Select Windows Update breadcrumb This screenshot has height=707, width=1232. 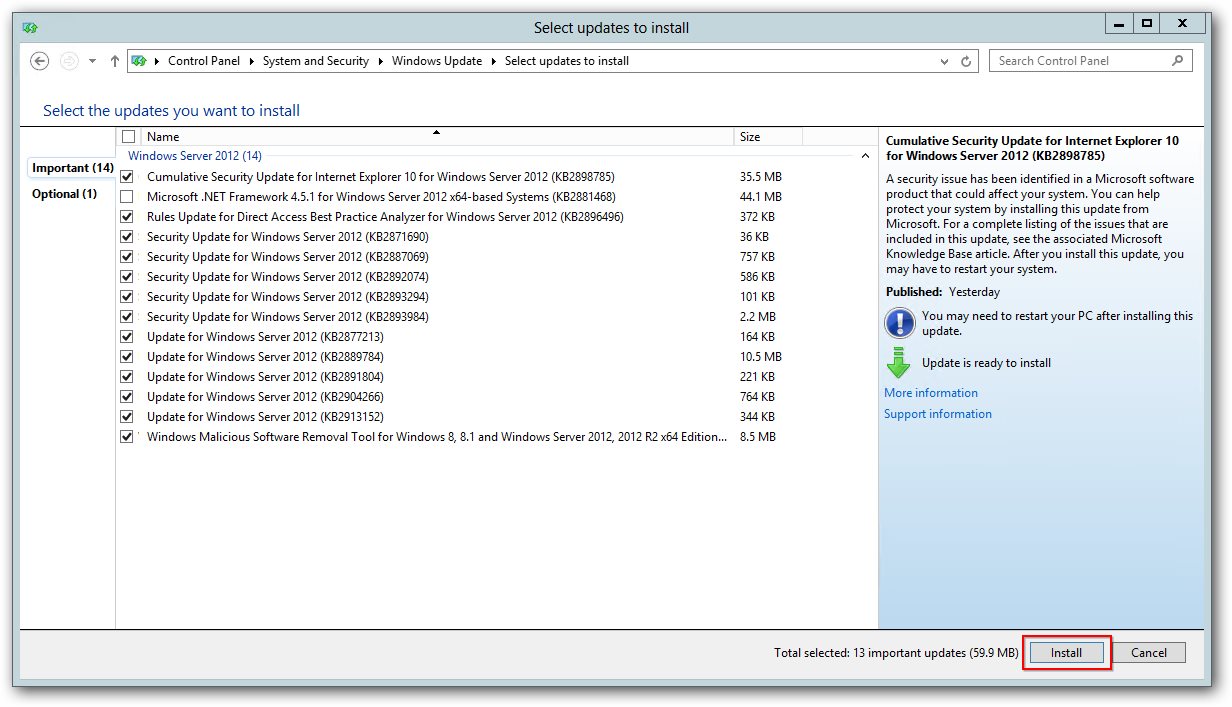pos(437,61)
